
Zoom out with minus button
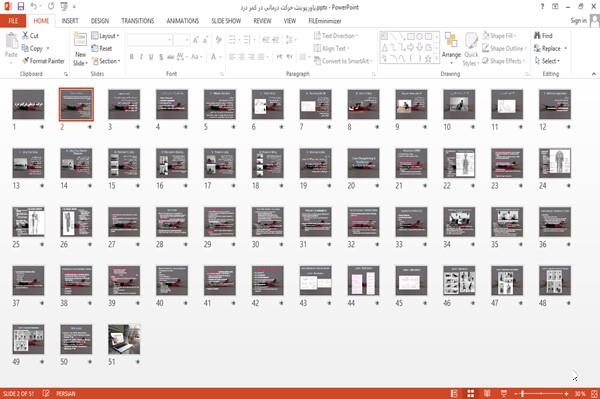[516, 394]
